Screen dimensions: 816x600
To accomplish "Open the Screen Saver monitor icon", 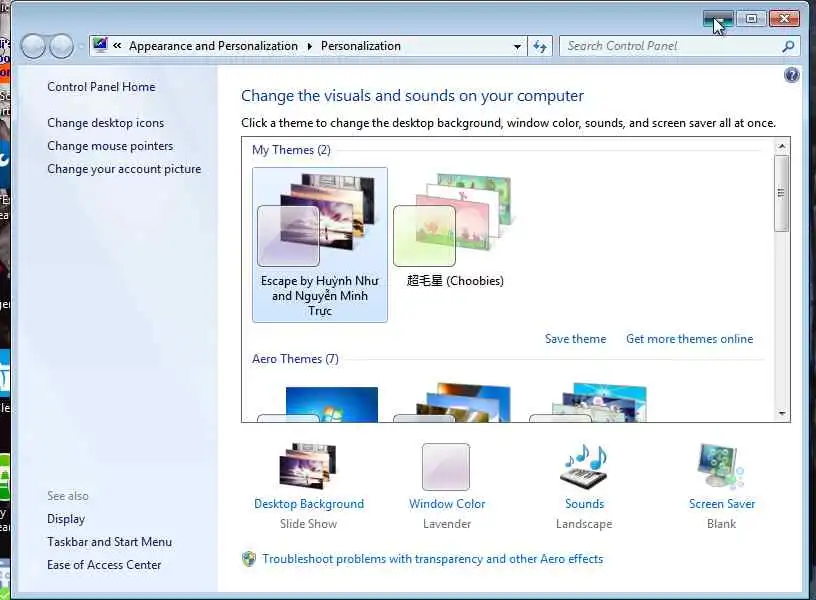I will (720, 466).
